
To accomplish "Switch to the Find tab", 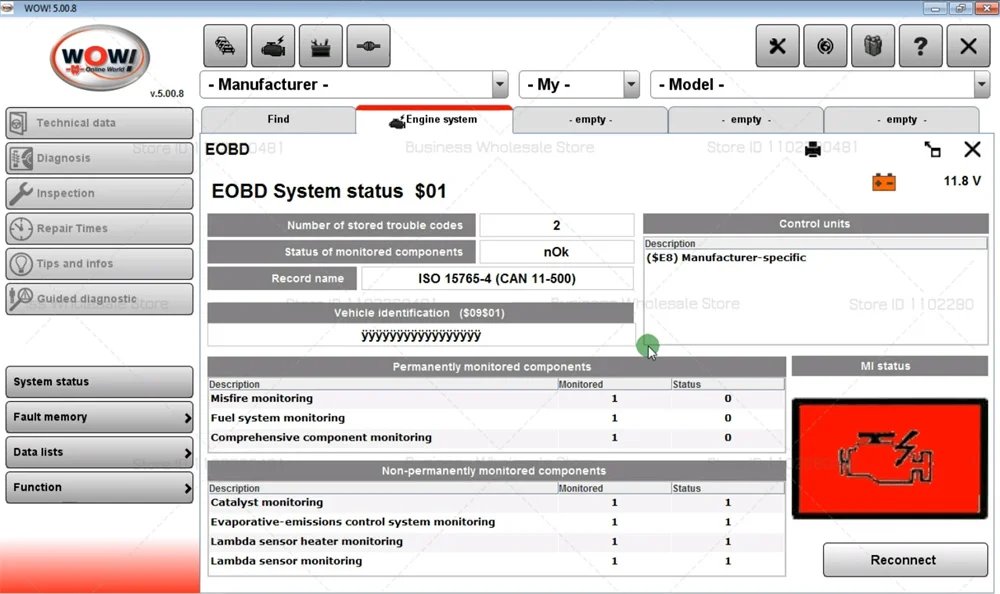I will coord(278,119).
